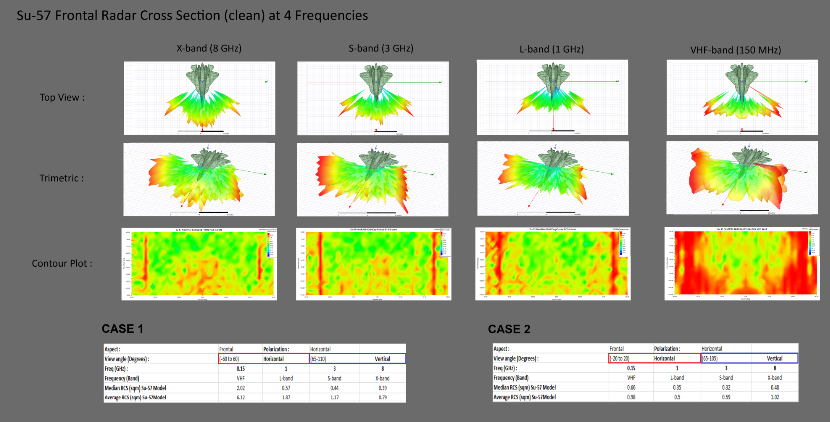Select the 'Vertical' cell in CASE 2 table

774,358
